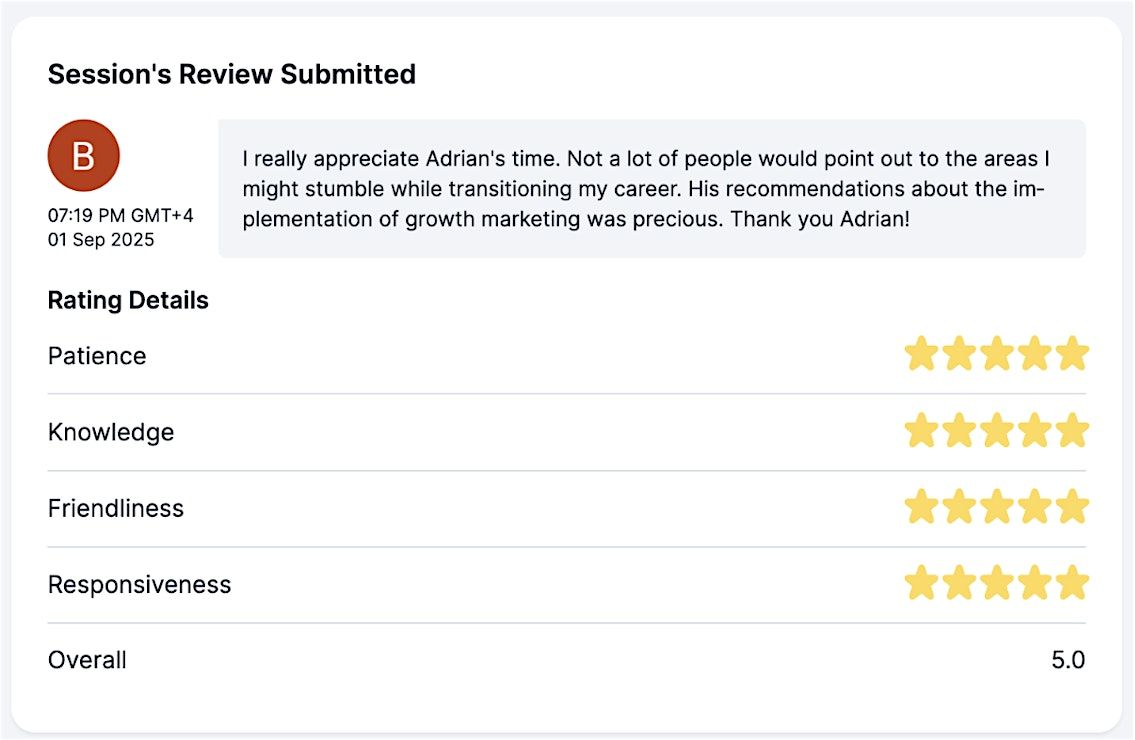1135x740 pixels.
Task: Click the 01 Sep 2025 date
Action: tap(101, 240)
